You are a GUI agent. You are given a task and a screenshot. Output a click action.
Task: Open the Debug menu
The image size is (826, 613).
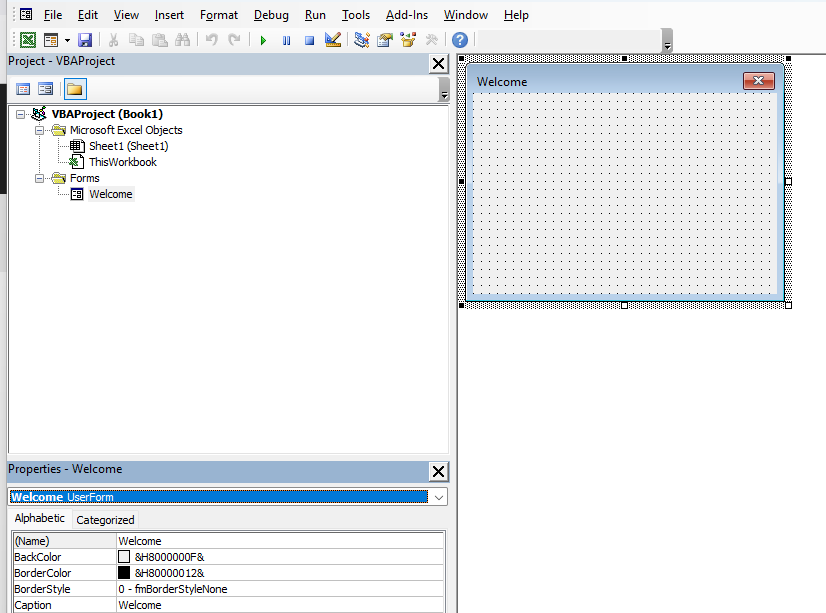(270, 14)
